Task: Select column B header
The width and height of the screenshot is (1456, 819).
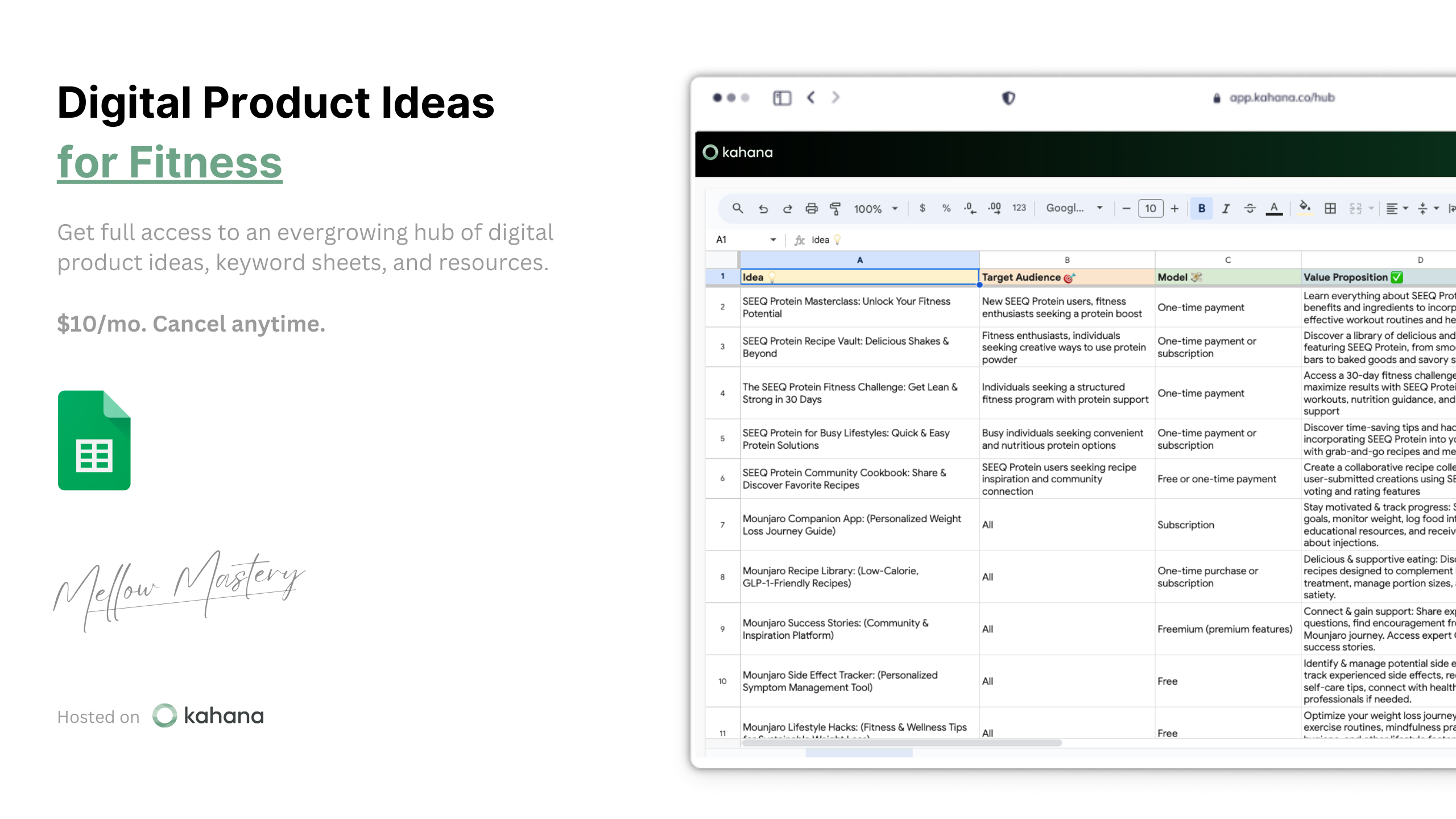Action: coord(1067,260)
